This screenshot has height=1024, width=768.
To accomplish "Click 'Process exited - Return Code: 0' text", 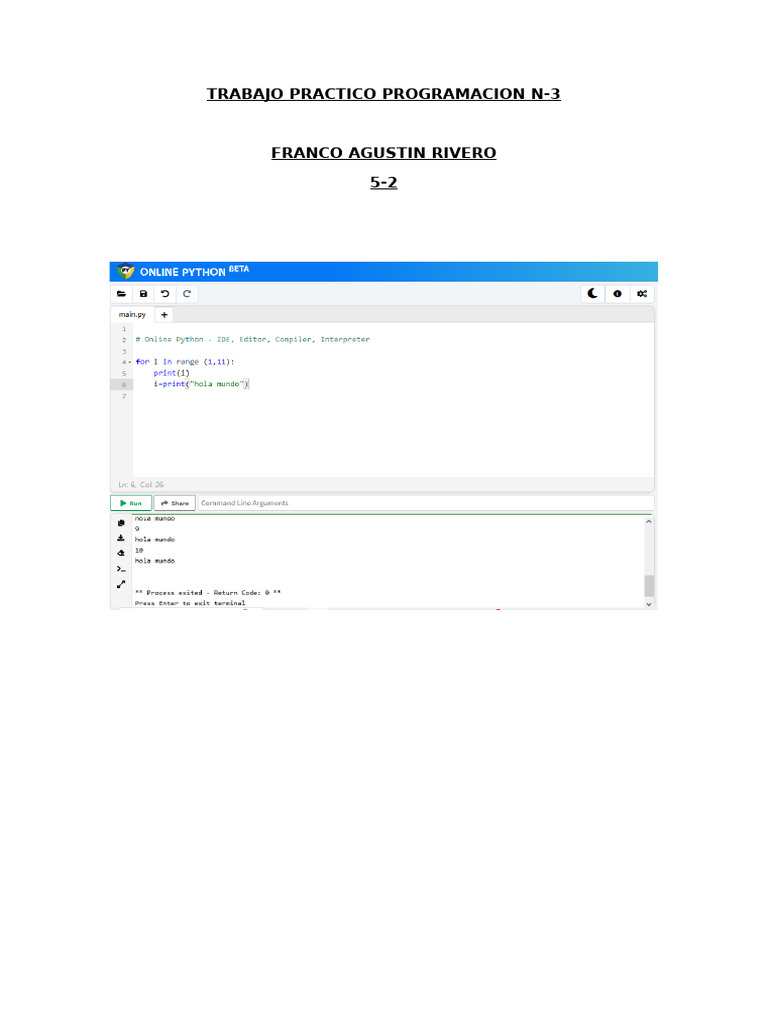I will pos(208,593).
